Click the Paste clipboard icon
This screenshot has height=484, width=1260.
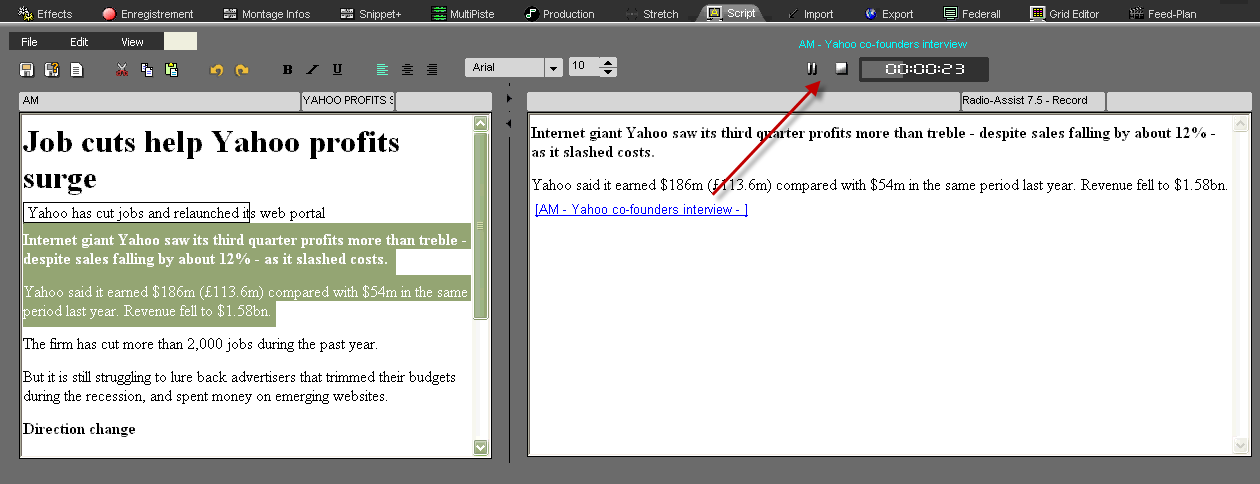[171, 69]
